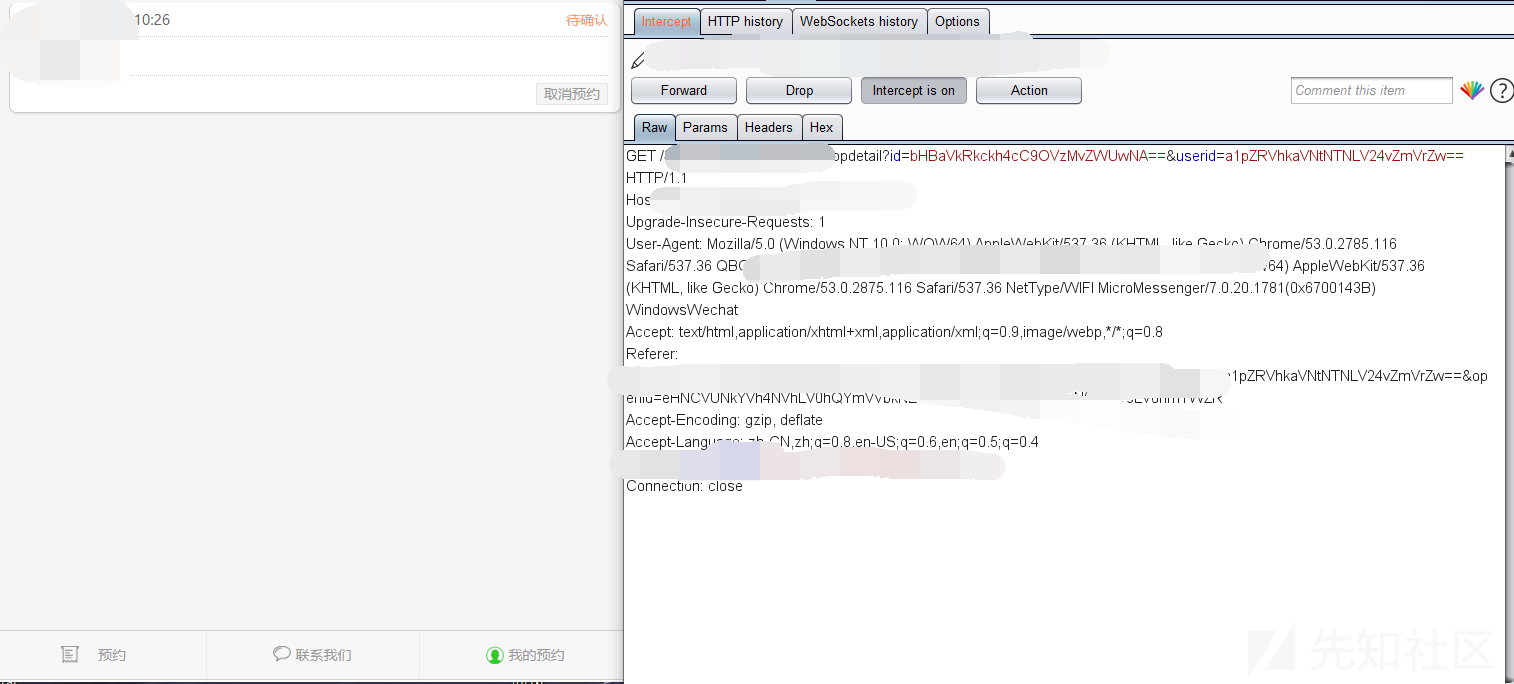Click the 待确认 status label
Screen dimensions: 1514x684
(x=587, y=20)
